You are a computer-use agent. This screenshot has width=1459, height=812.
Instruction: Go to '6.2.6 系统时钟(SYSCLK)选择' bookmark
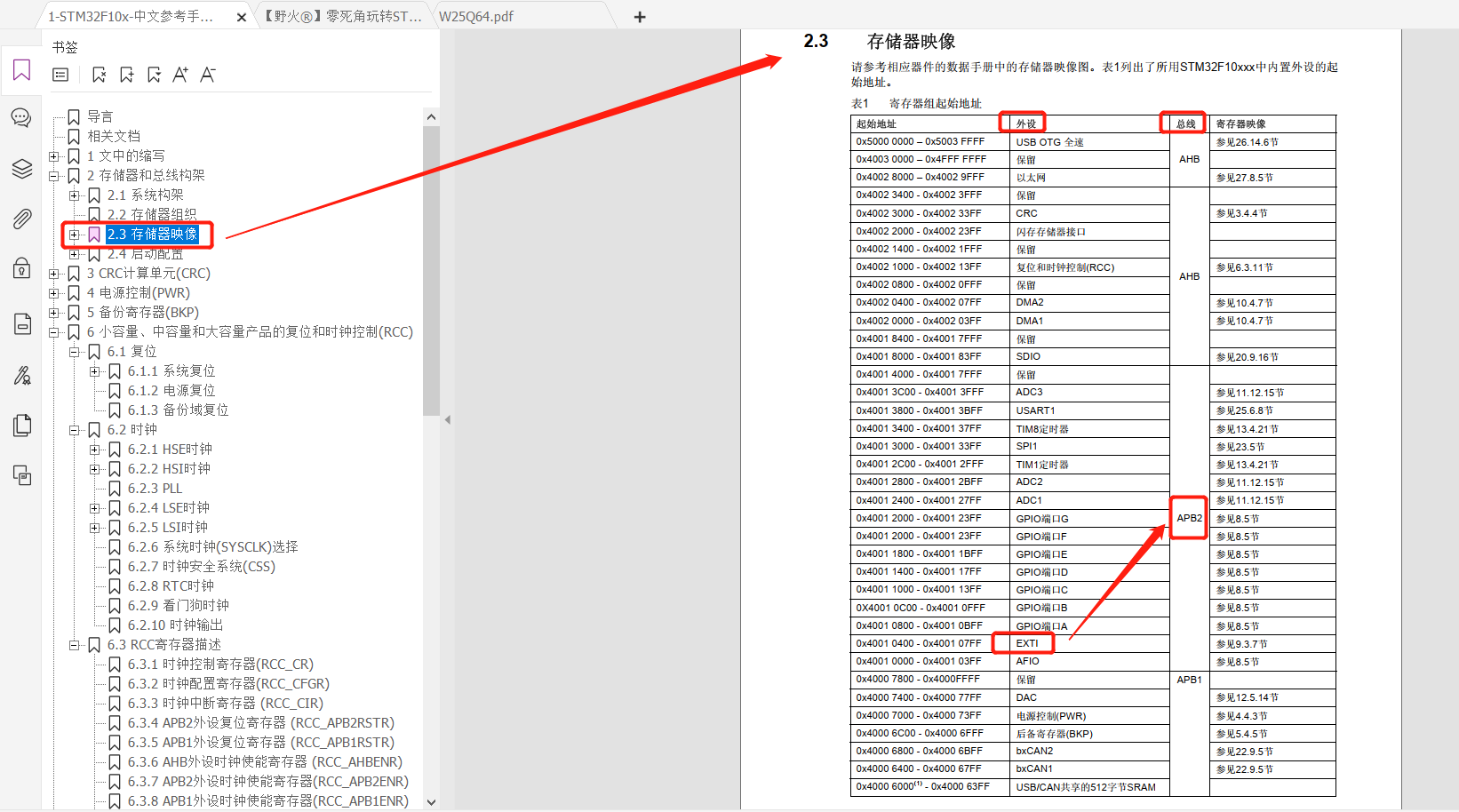[212, 546]
